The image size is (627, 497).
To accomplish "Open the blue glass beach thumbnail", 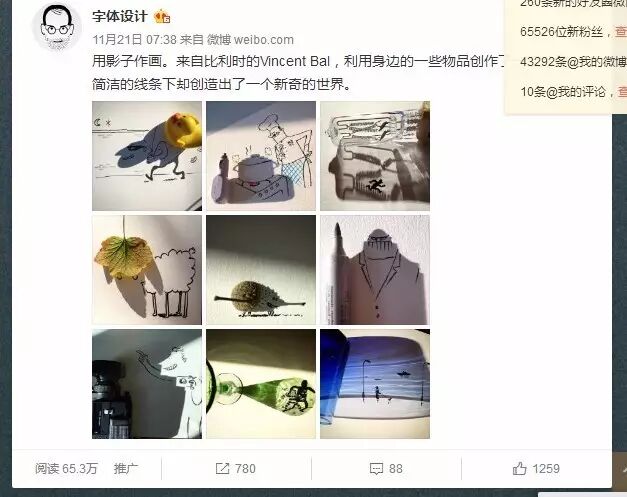I will tap(375, 384).
